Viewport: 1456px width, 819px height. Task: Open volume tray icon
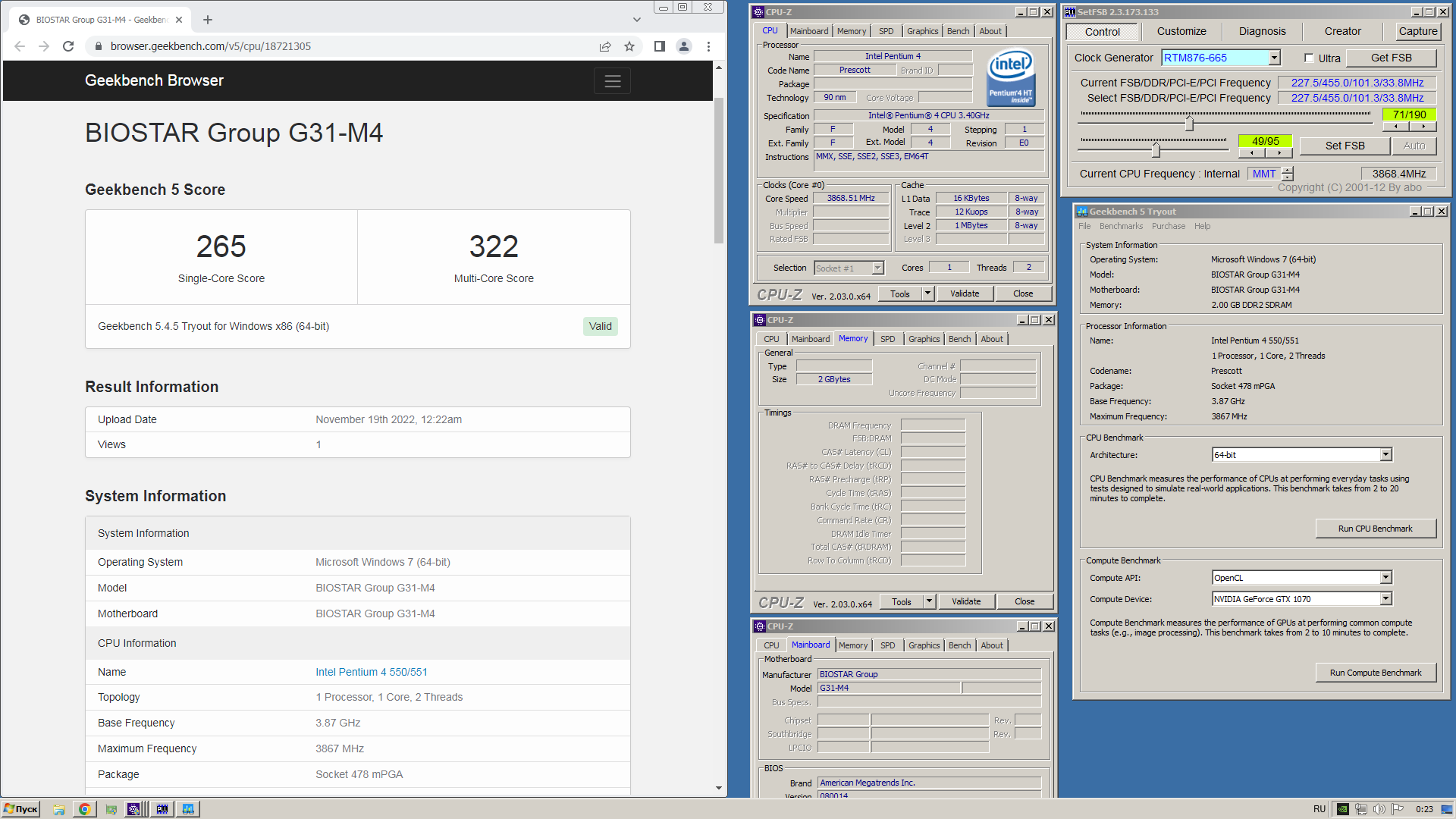1379,809
